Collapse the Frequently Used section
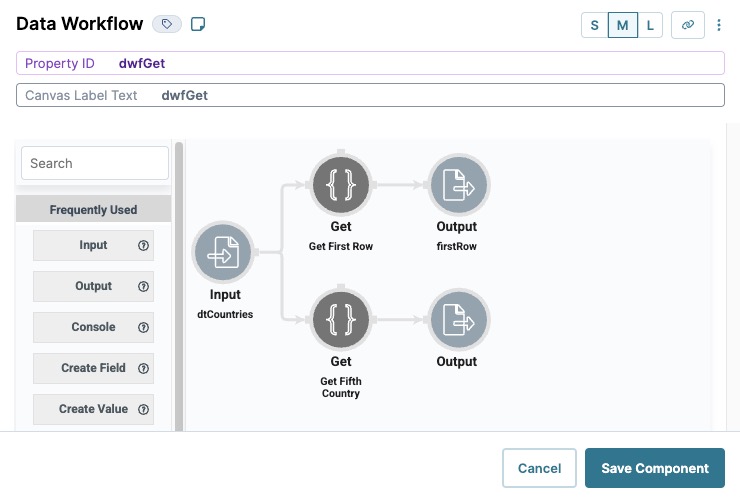740x497 pixels. 93,210
